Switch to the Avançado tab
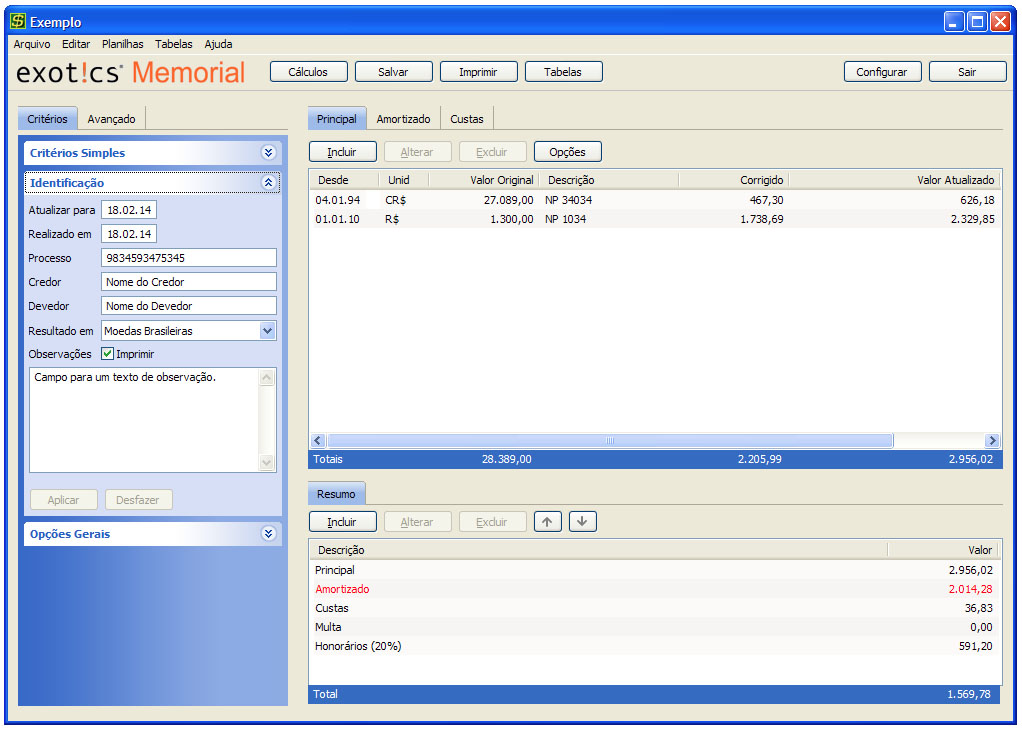 [111, 119]
